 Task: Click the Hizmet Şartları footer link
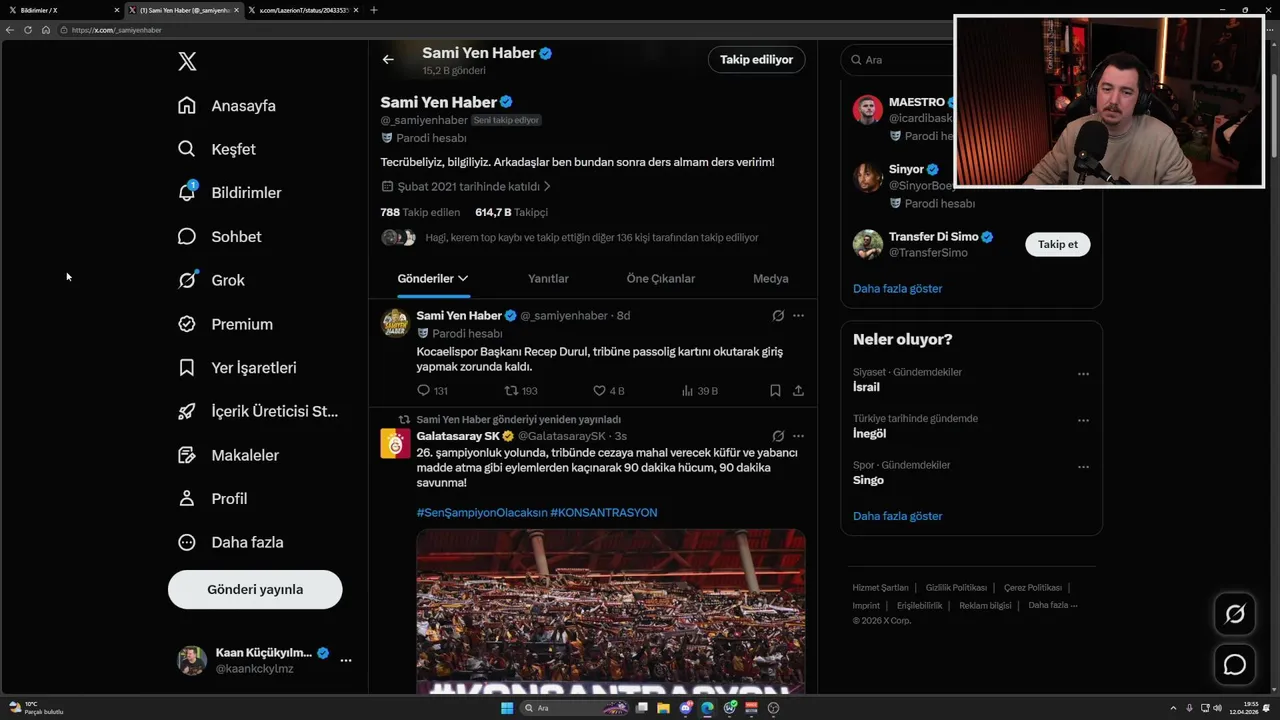880,588
